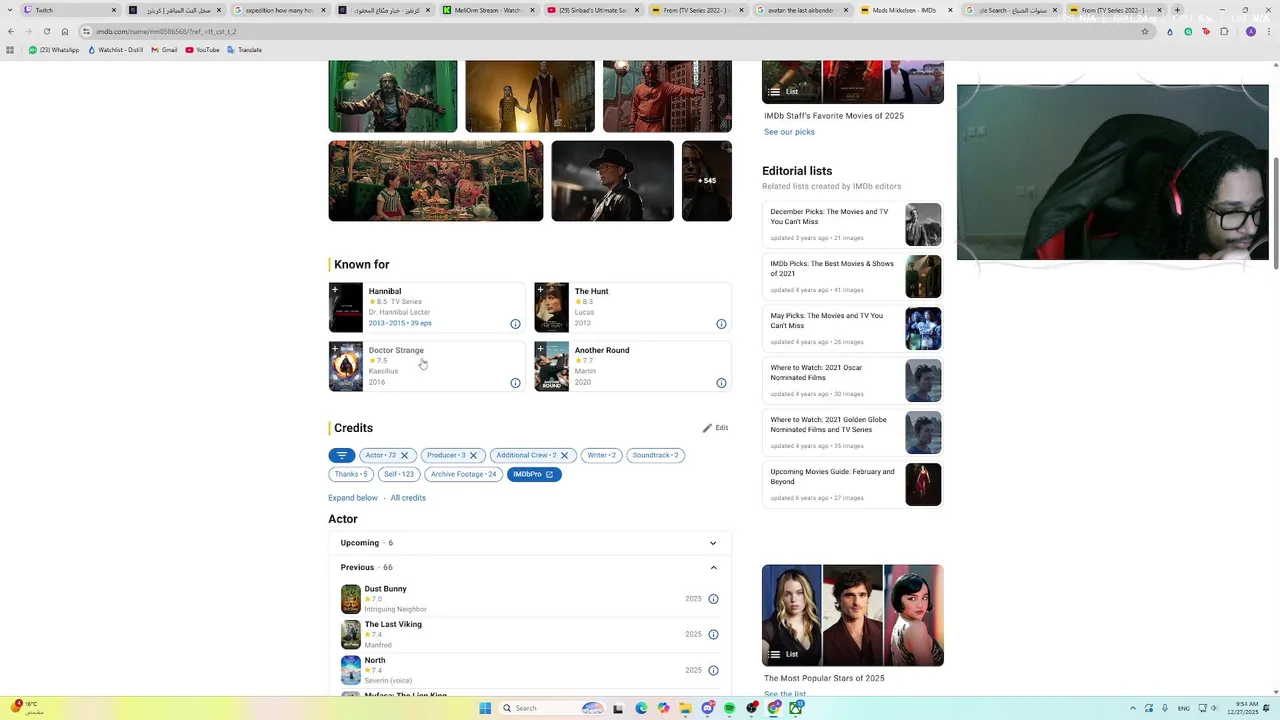Open WhatsApp bookmark in bookmarks bar

coord(54,50)
